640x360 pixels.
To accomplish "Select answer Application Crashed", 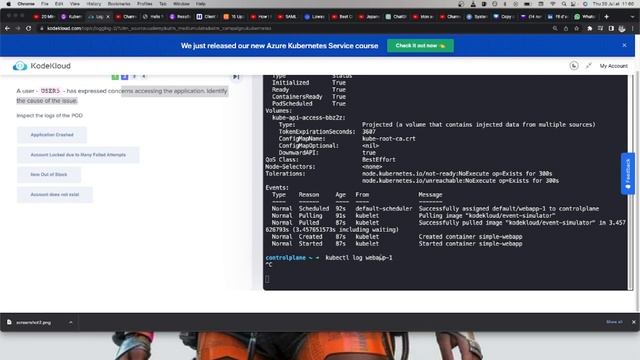I will 52,135.
